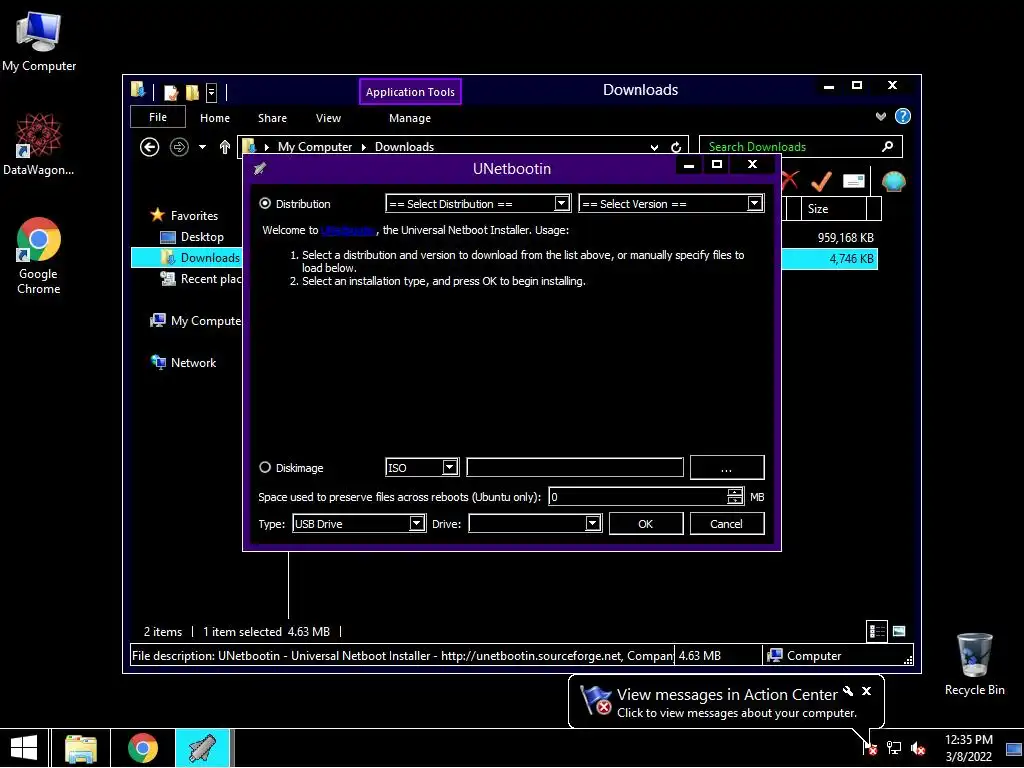Screen dimensions: 1024x768
Task: Expand the ribbon with the chevron
Action: click(881, 116)
